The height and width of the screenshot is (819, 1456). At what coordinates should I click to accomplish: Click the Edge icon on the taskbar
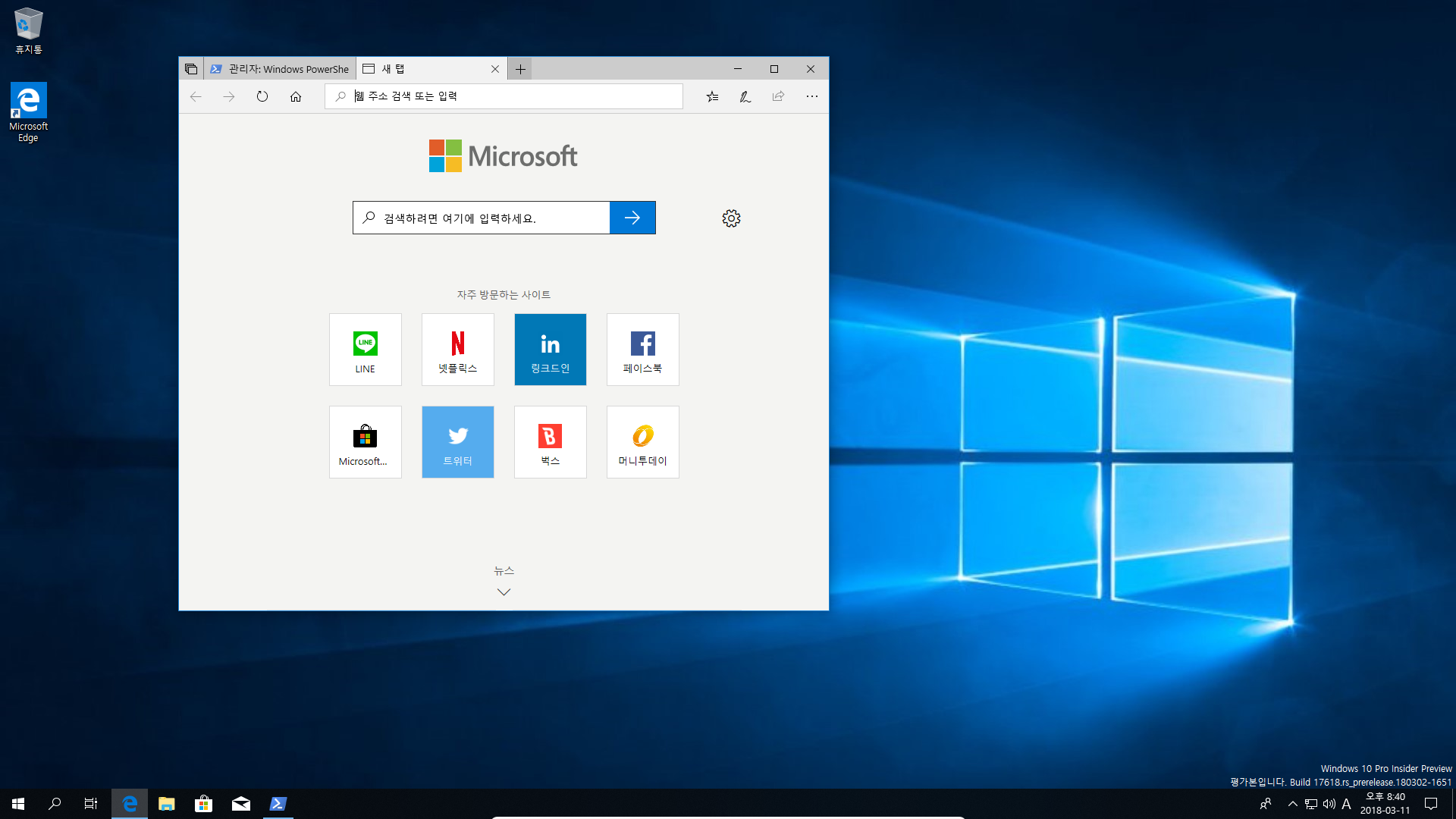point(130,804)
